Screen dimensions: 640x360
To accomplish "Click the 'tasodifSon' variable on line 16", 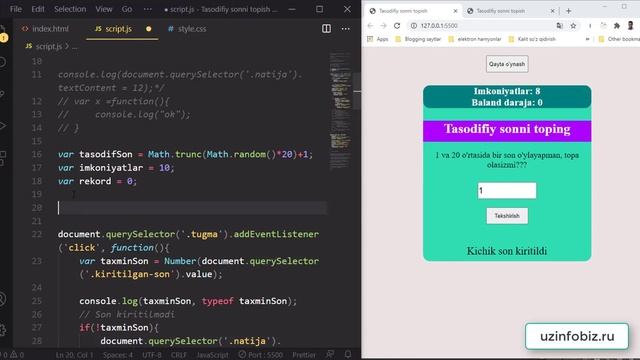I will coord(106,154).
